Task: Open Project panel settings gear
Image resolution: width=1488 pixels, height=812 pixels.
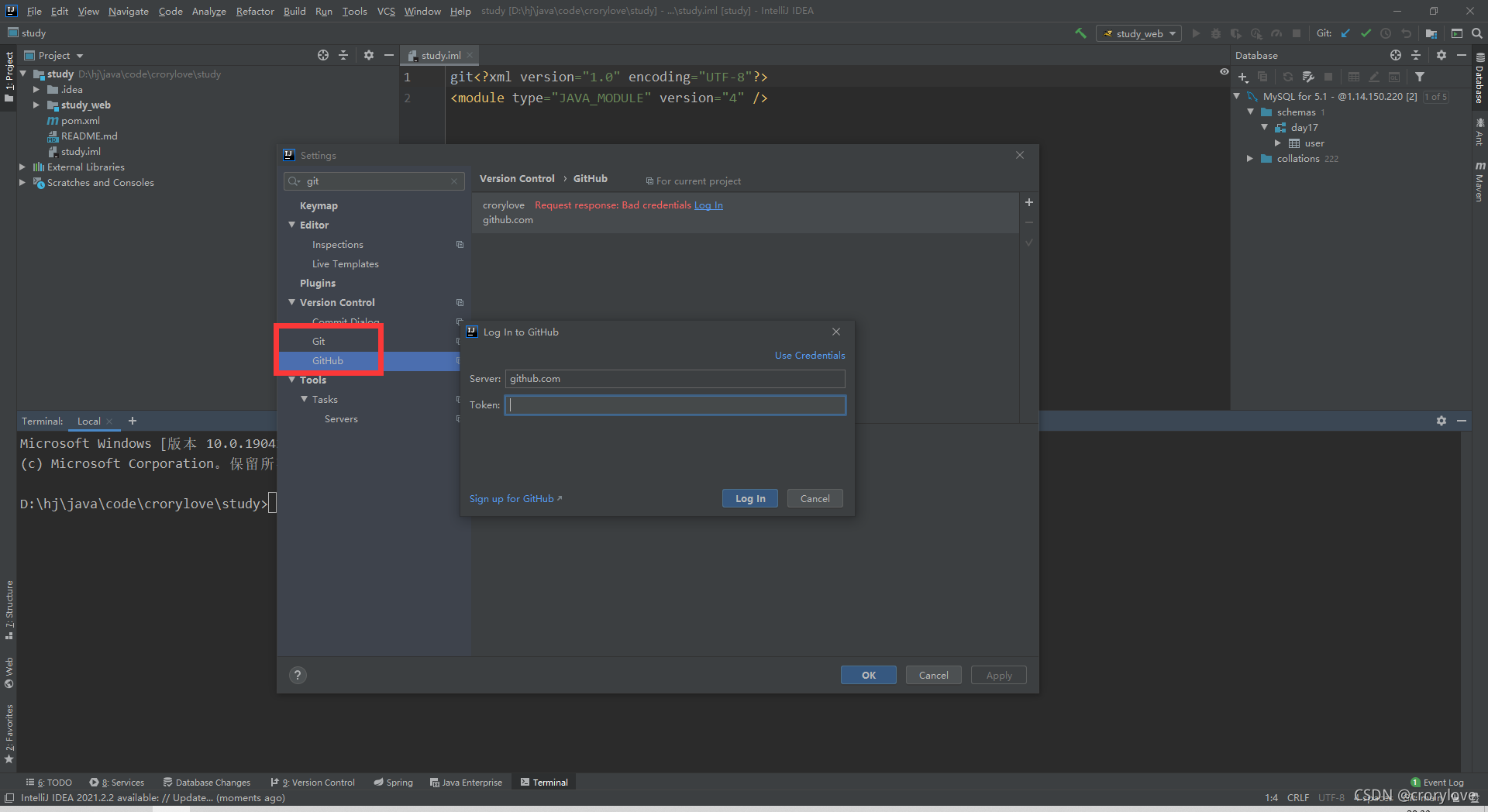Action: [x=369, y=55]
